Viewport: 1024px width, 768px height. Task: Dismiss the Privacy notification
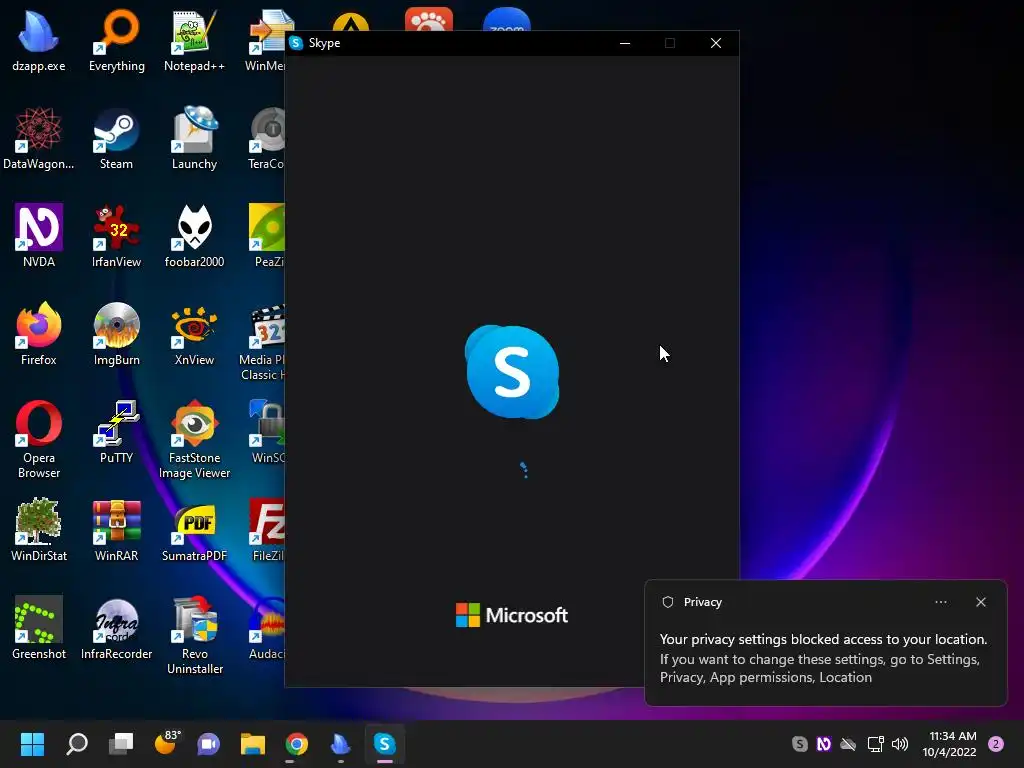coord(981,602)
